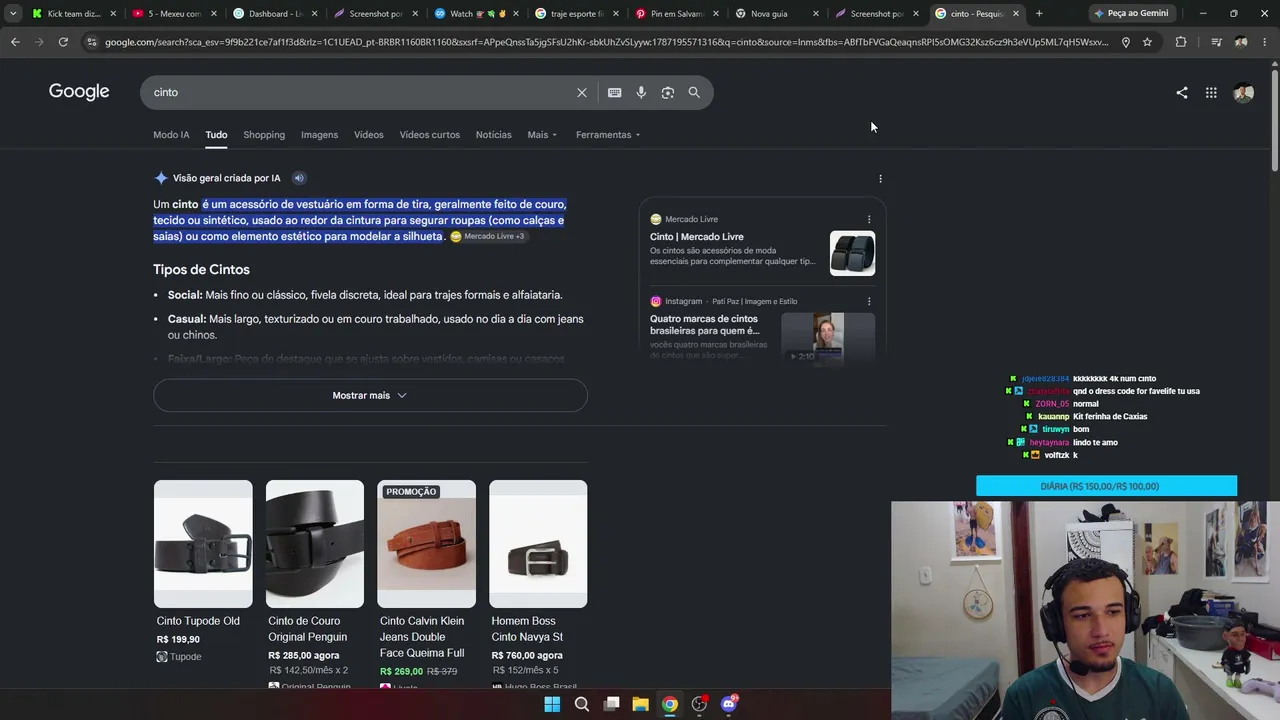Switch to the Imagens tab
This screenshot has height=720, width=1280.
click(x=319, y=135)
